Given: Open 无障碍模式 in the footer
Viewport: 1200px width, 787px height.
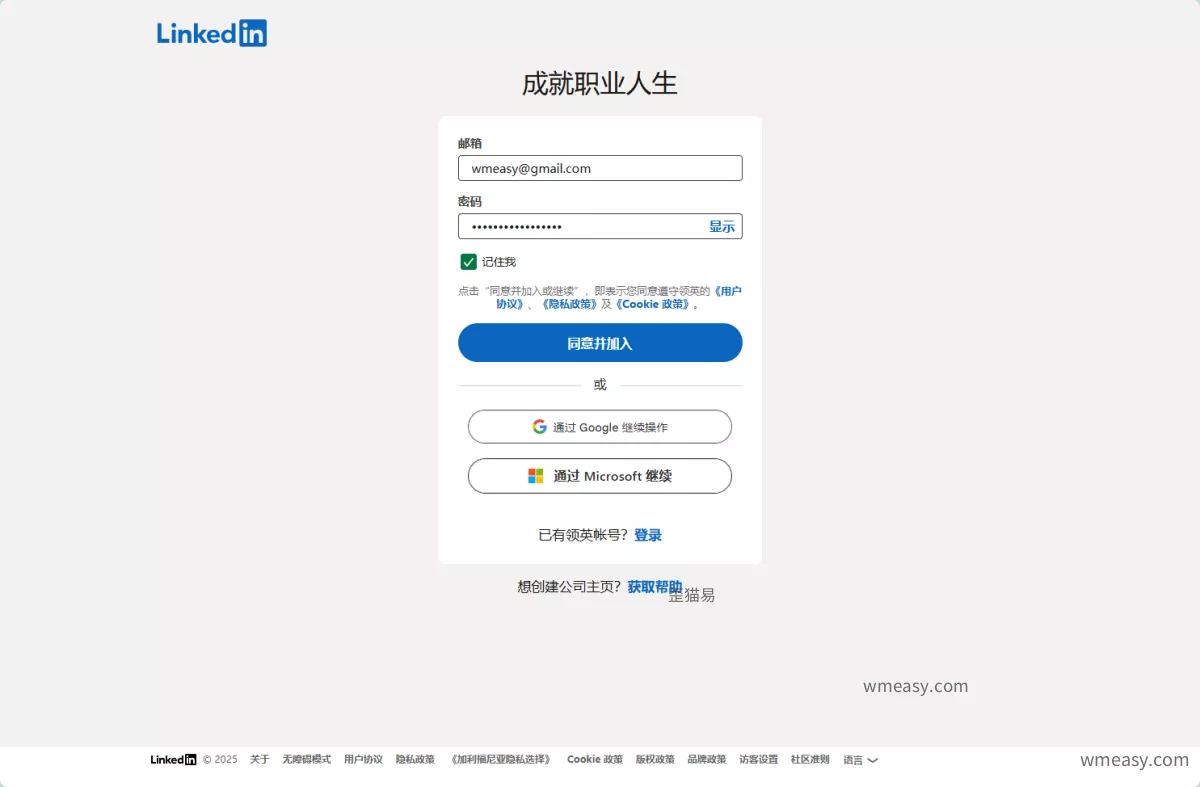Looking at the screenshot, I should point(306,760).
